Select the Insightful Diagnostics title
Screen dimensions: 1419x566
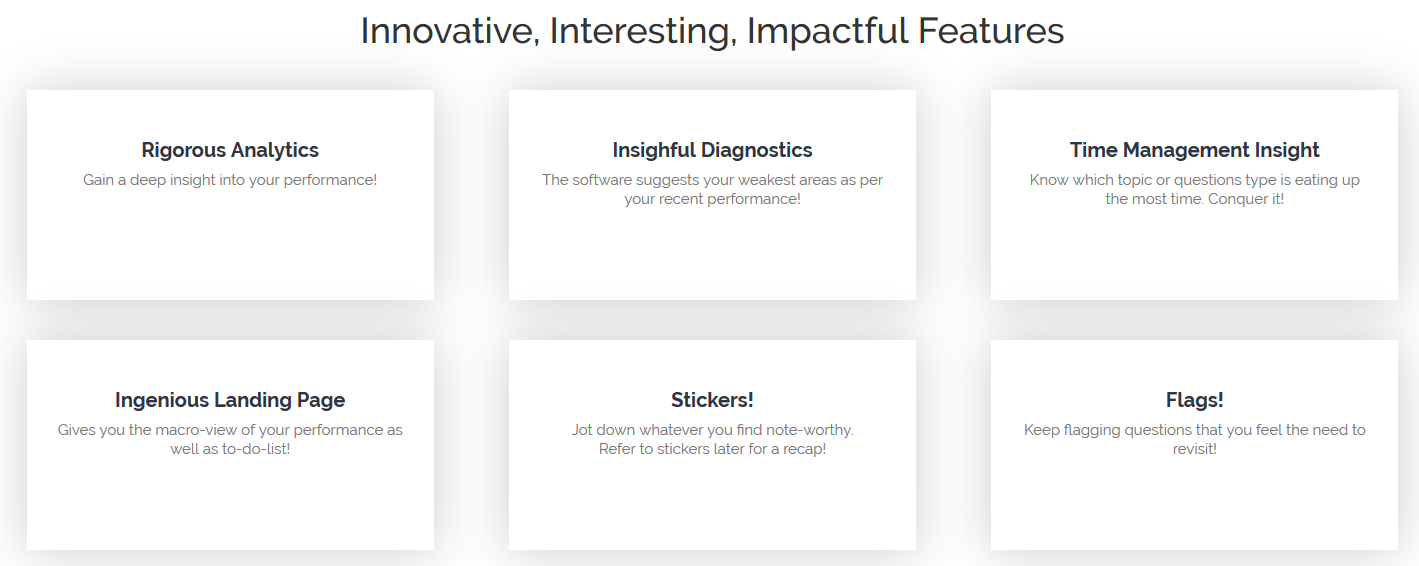(712, 150)
